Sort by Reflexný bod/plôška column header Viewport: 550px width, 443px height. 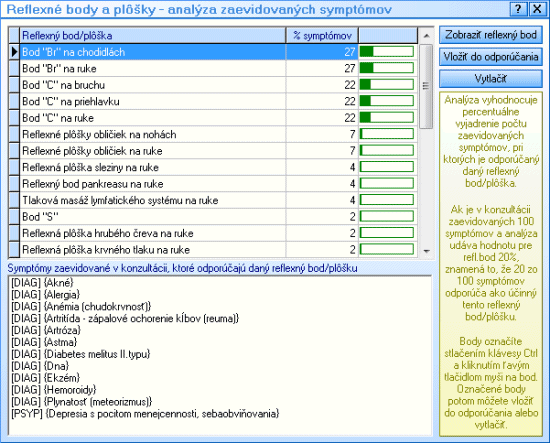pyautogui.click(x=153, y=35)
